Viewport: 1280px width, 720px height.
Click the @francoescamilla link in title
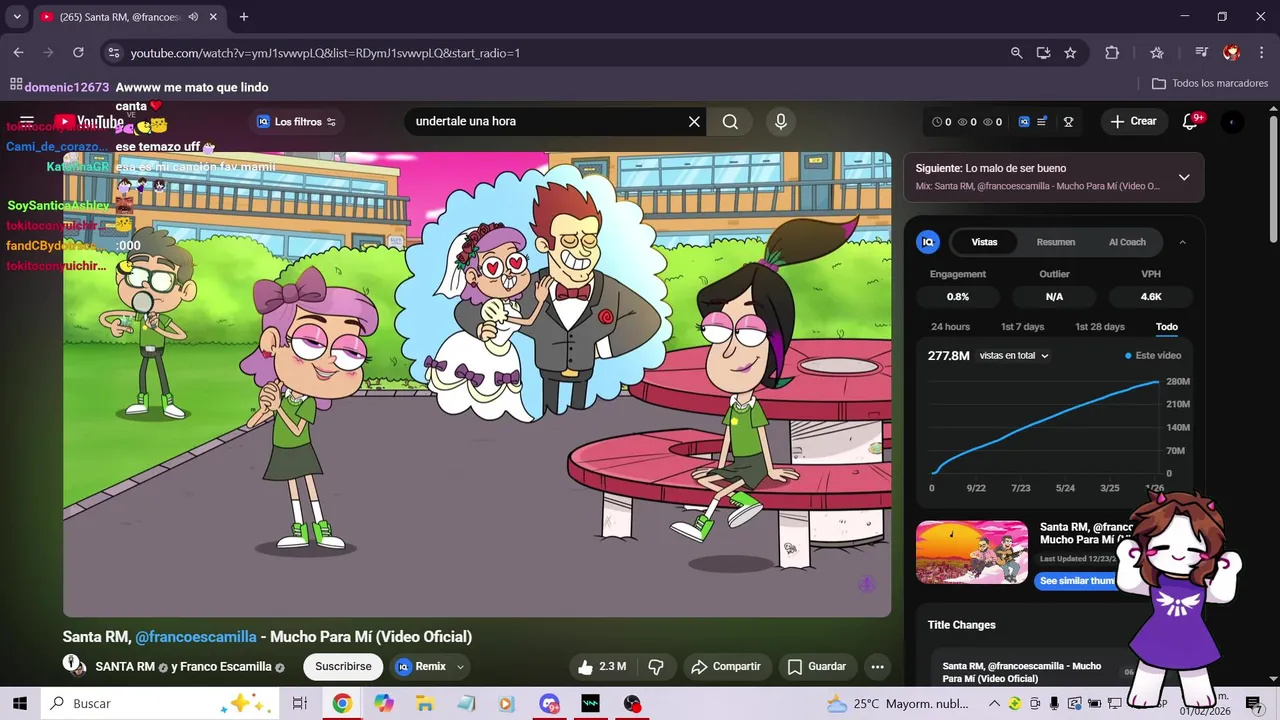195,637
